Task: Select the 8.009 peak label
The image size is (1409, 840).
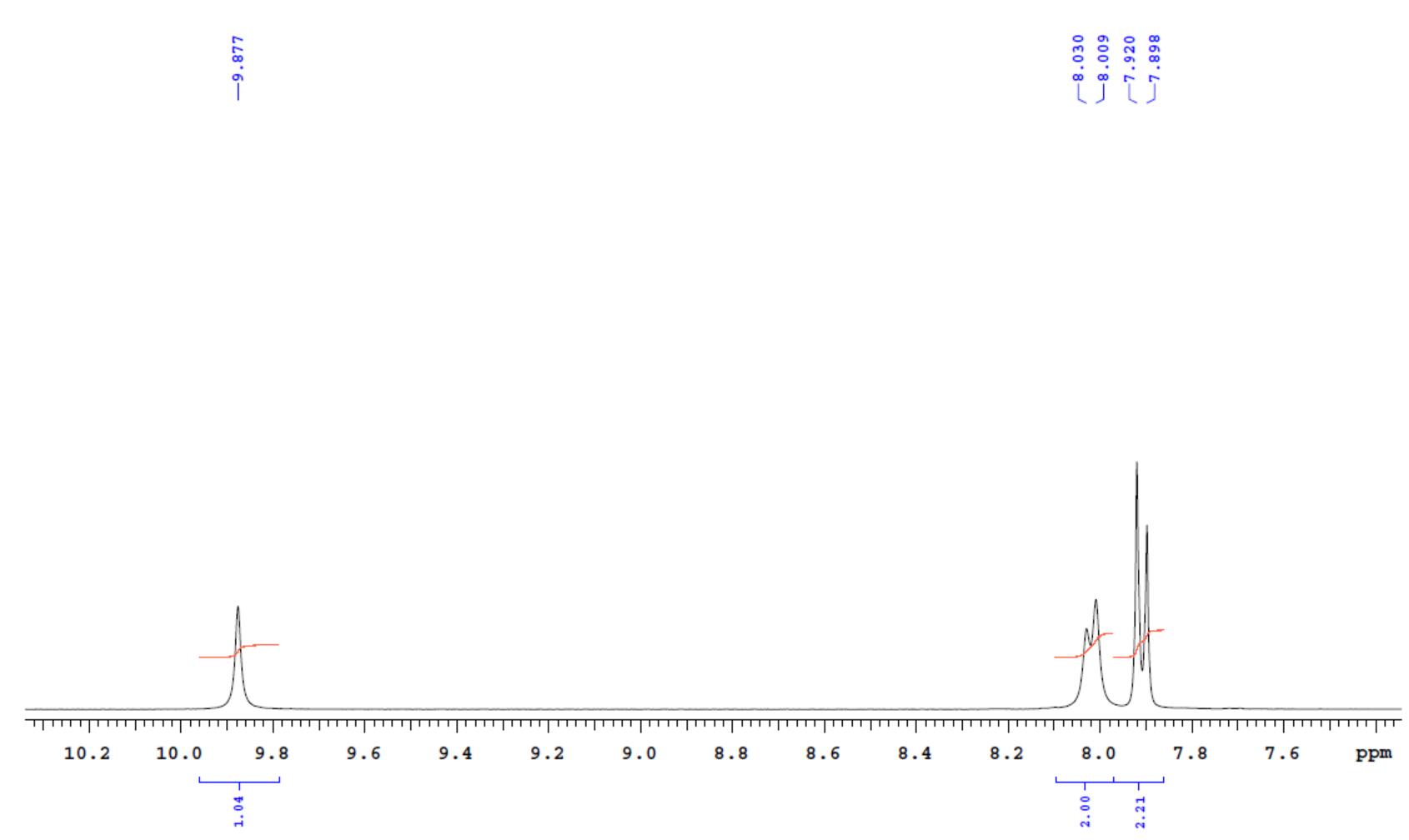Action: (1104, 57)
